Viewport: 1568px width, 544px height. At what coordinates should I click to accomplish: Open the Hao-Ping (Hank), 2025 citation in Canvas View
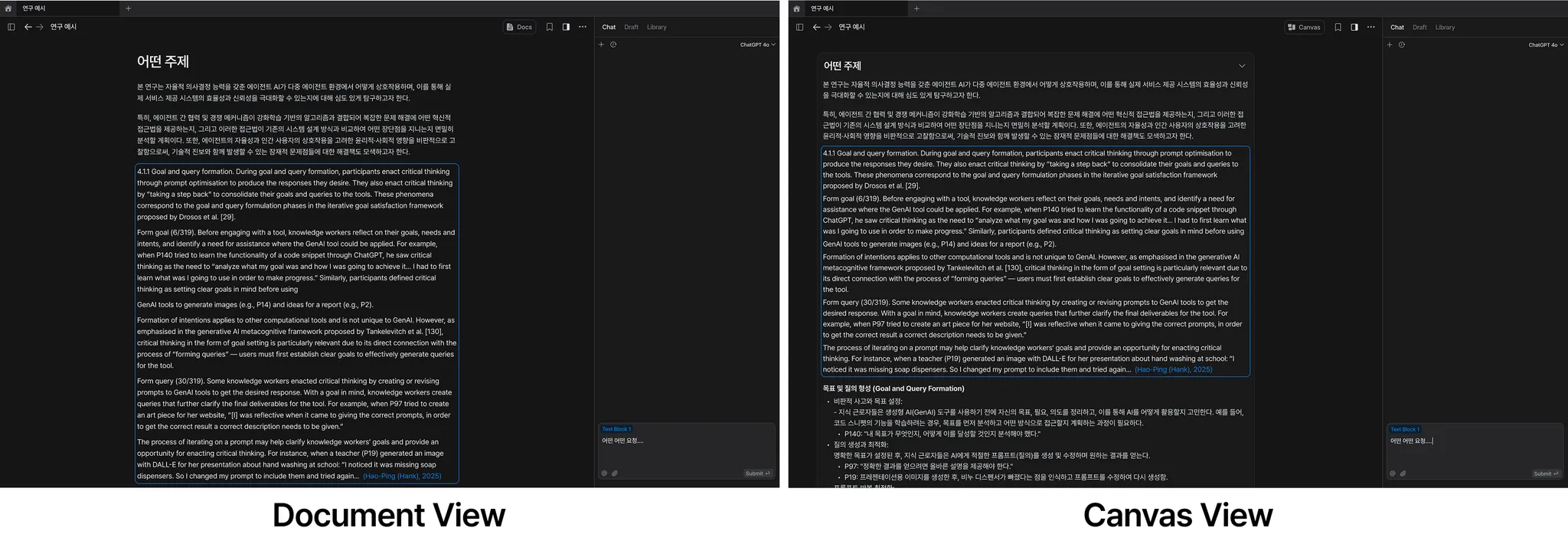point(1173,369)
